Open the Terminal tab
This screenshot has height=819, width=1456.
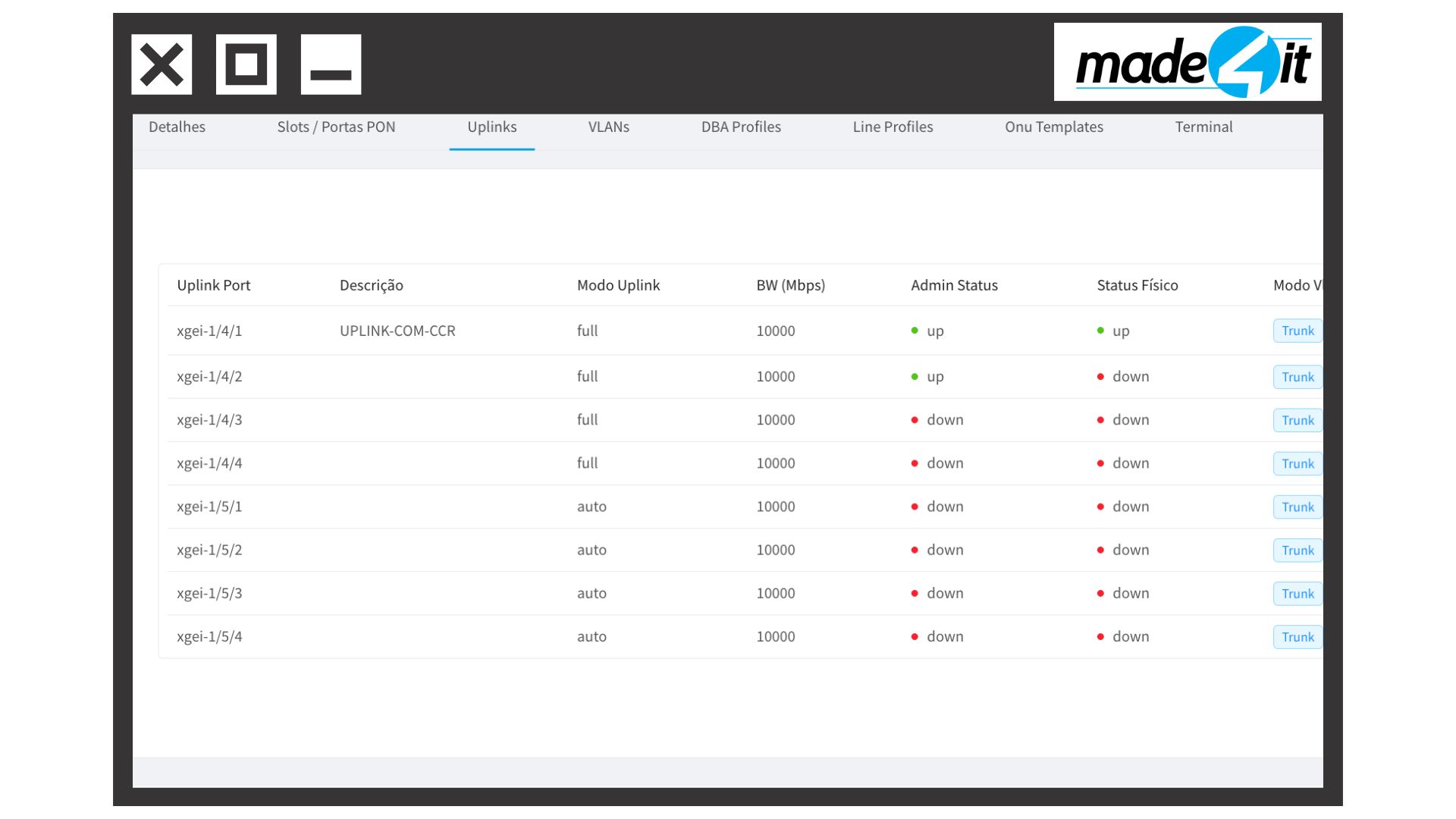click(x=1203, y=127)
